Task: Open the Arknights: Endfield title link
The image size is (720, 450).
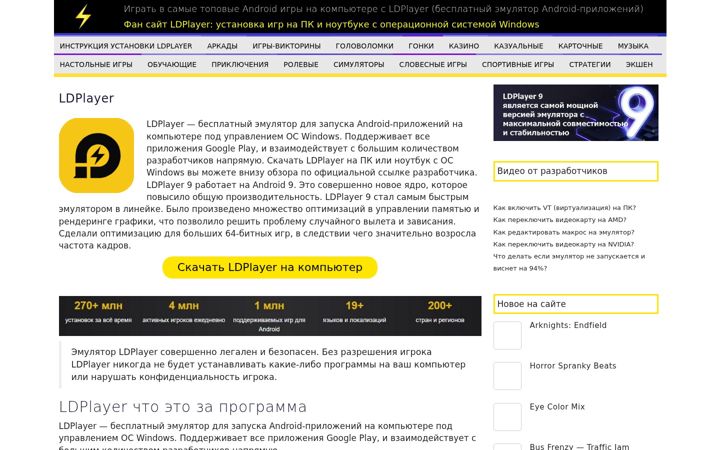Action: 568,325
